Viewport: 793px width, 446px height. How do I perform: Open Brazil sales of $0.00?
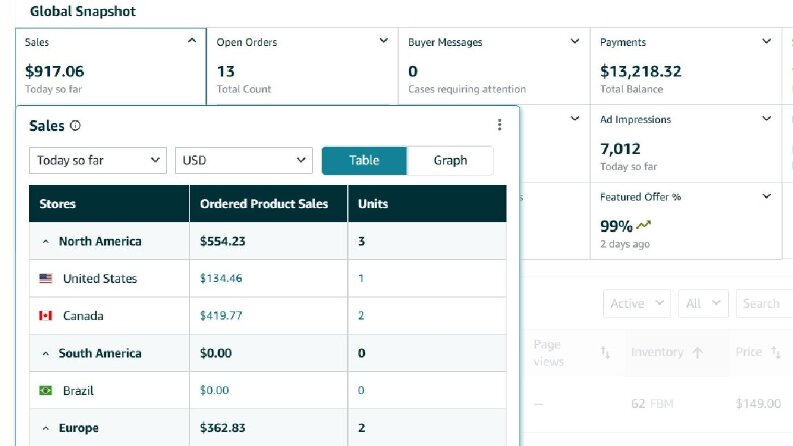[214, 390]
